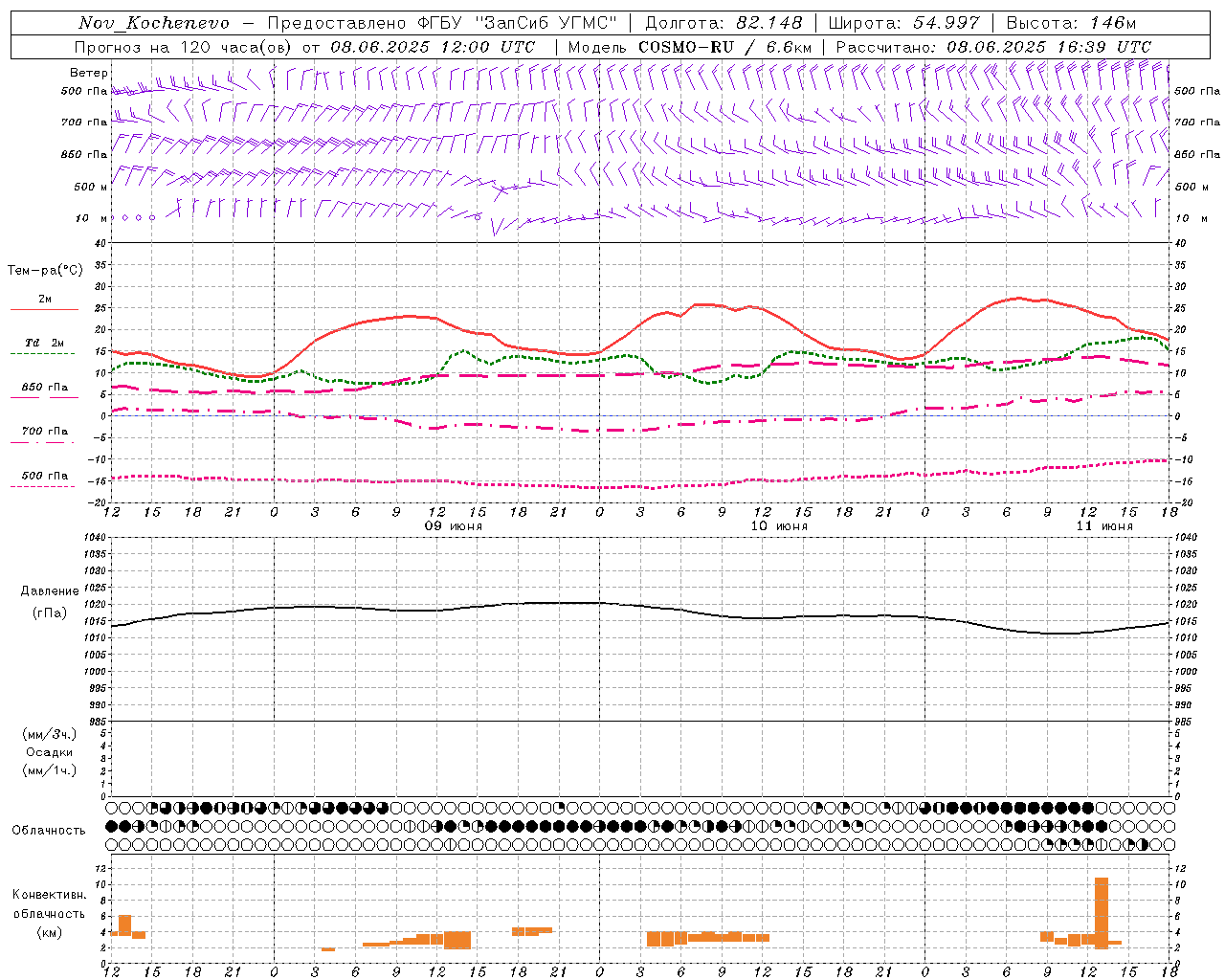The image size is (1225, 980).
Task: Click the "10 июня" date label
Action: [779, 526]
